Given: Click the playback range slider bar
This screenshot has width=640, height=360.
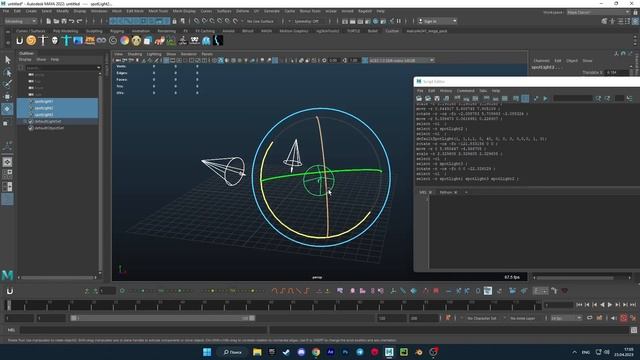Looking at the screenshot, I should (162, 318).
